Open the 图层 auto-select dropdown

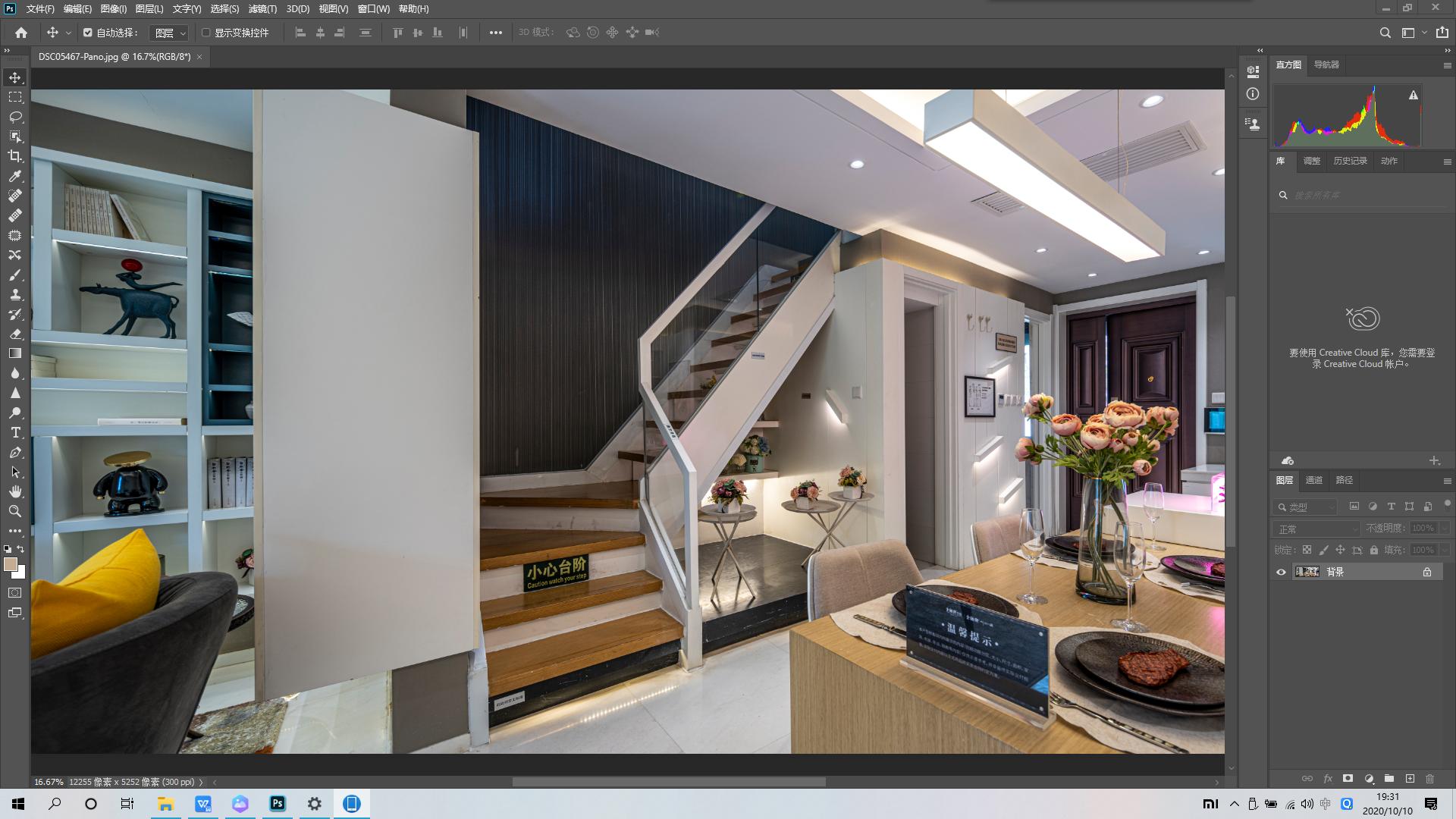[x=170, y=33]
